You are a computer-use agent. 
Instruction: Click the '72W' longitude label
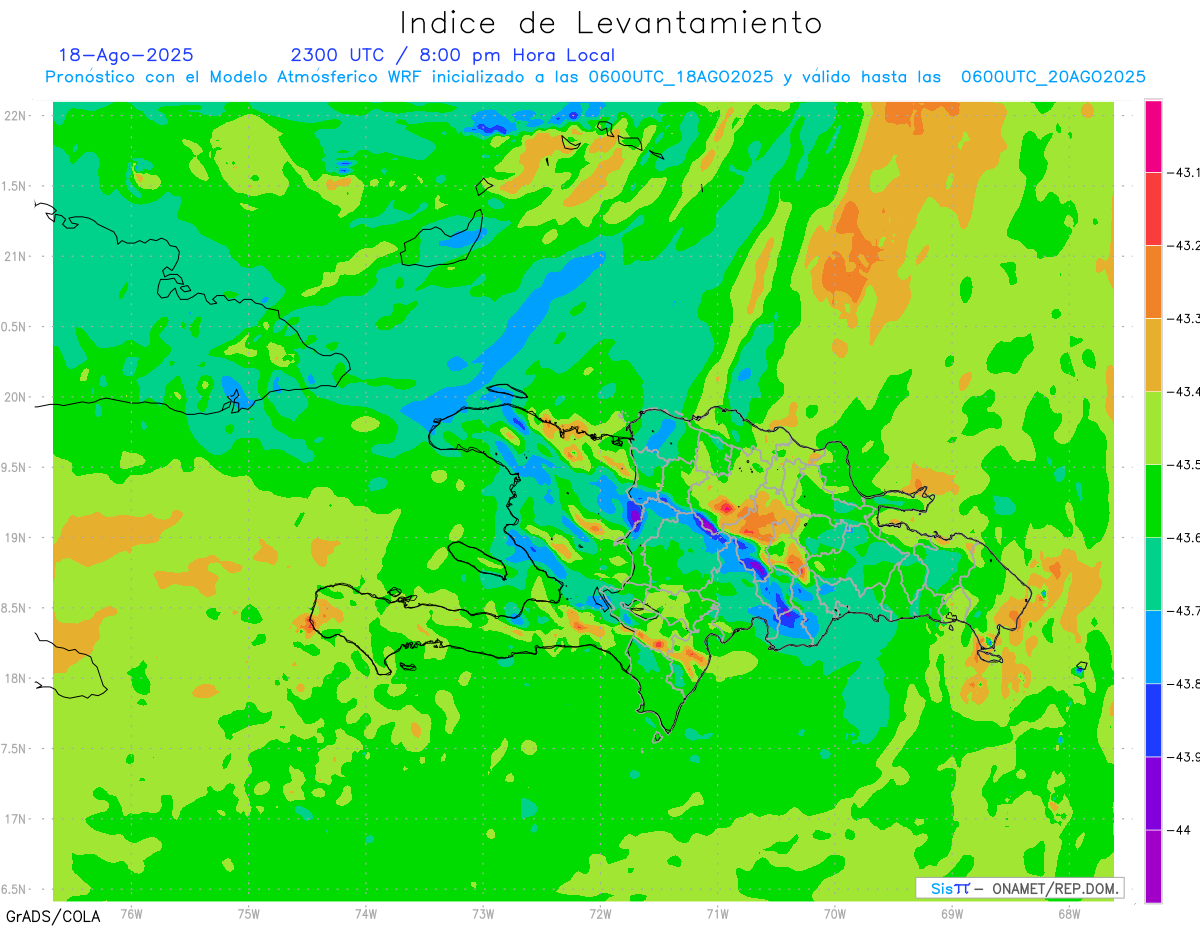tap(600, 913)
